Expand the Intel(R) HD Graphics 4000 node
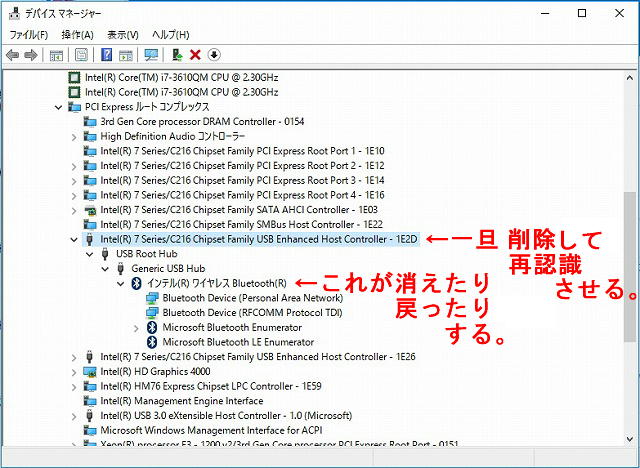The image size is (640, 468). [74, 372]
